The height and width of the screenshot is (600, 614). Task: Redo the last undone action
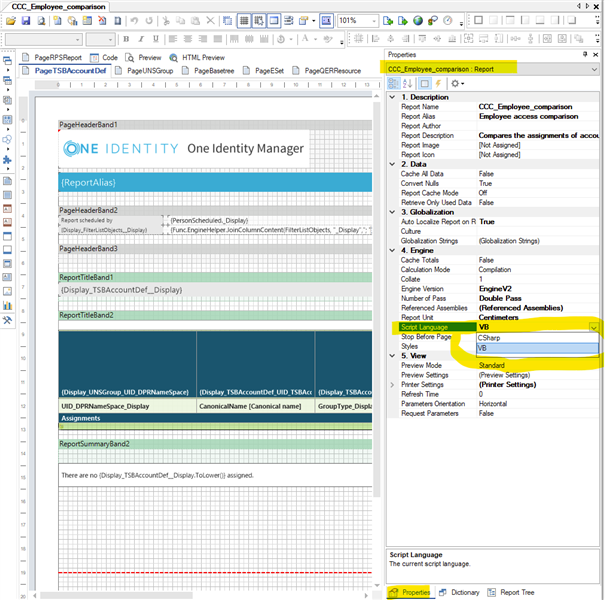coord(149,21)
